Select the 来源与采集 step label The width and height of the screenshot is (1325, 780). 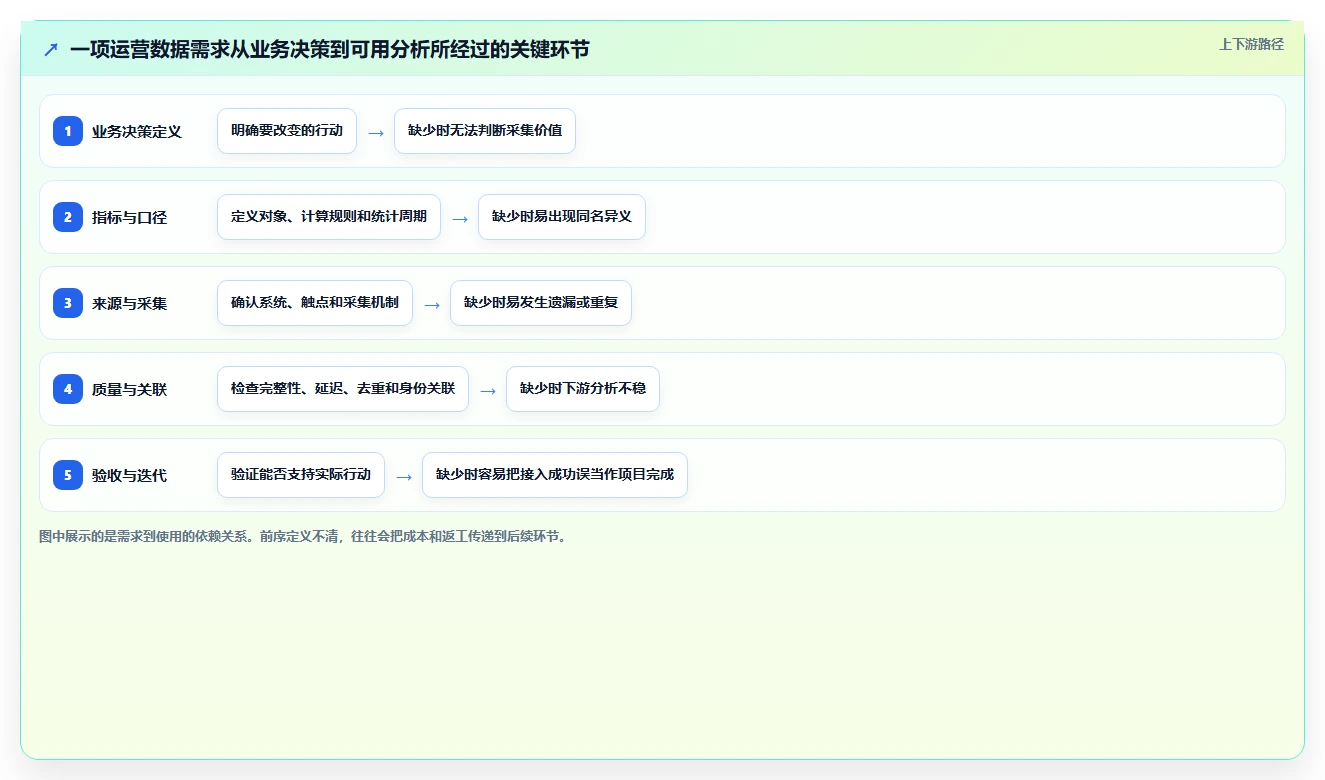(x=129, y=303)
